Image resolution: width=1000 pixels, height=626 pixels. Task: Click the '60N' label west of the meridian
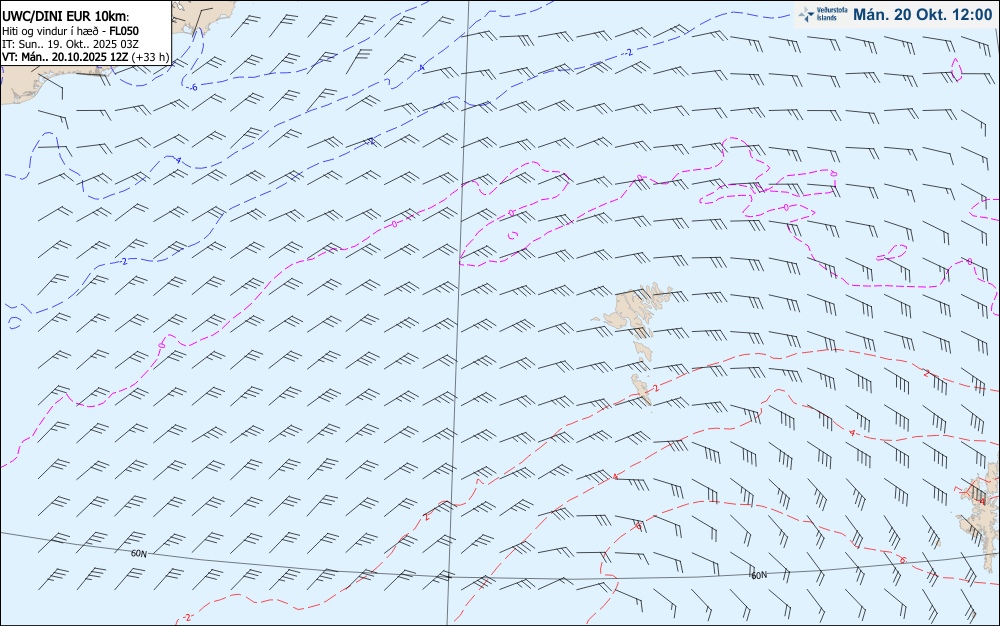pyautogui.click(x=138, y=553)
